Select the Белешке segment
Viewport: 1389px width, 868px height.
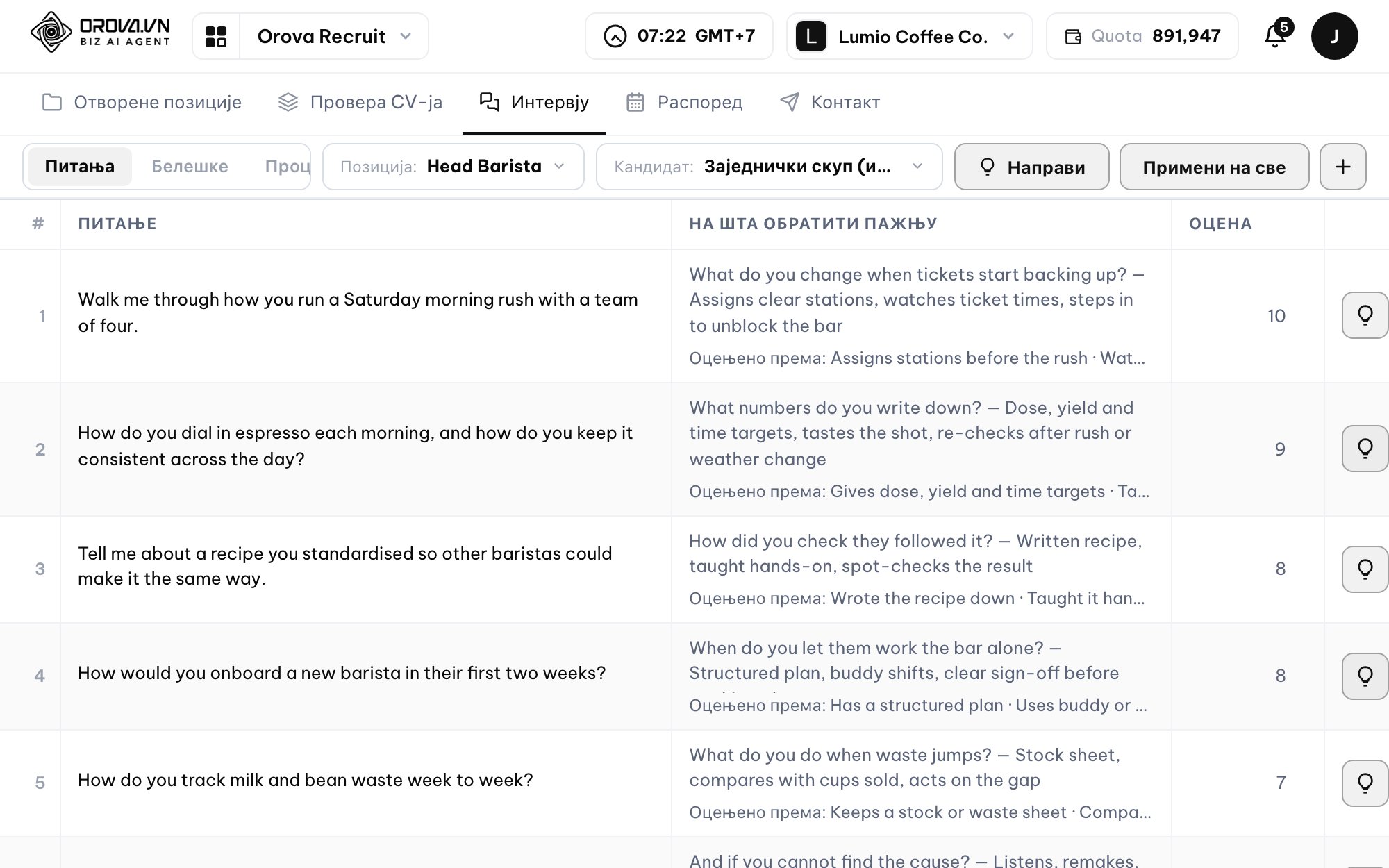pyautogui.click(x=190, y=167)
